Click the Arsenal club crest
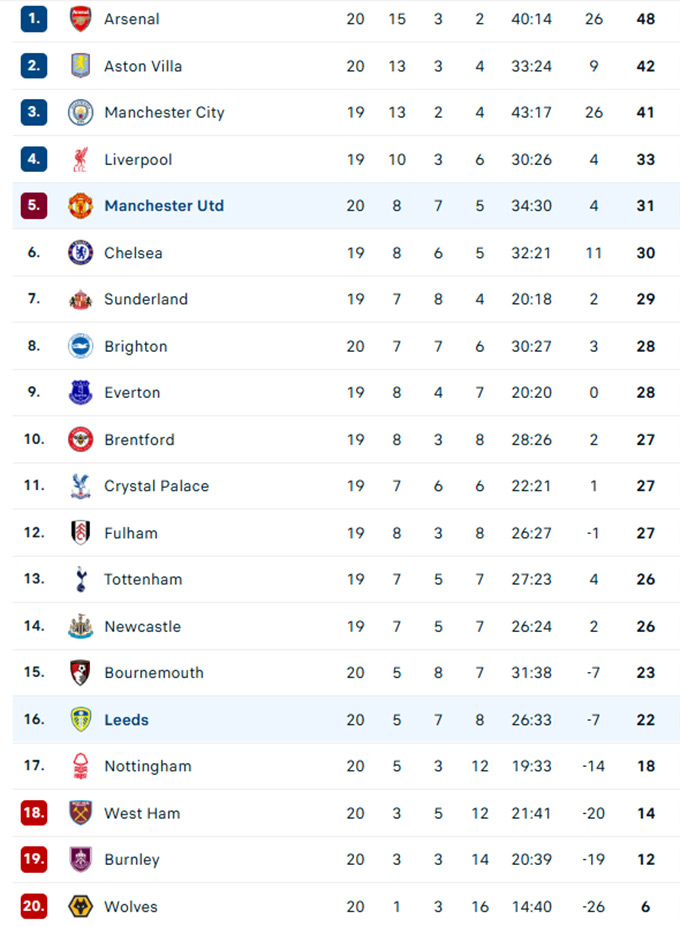The height and width of the screenshot is (927, 680). point(80,19)
